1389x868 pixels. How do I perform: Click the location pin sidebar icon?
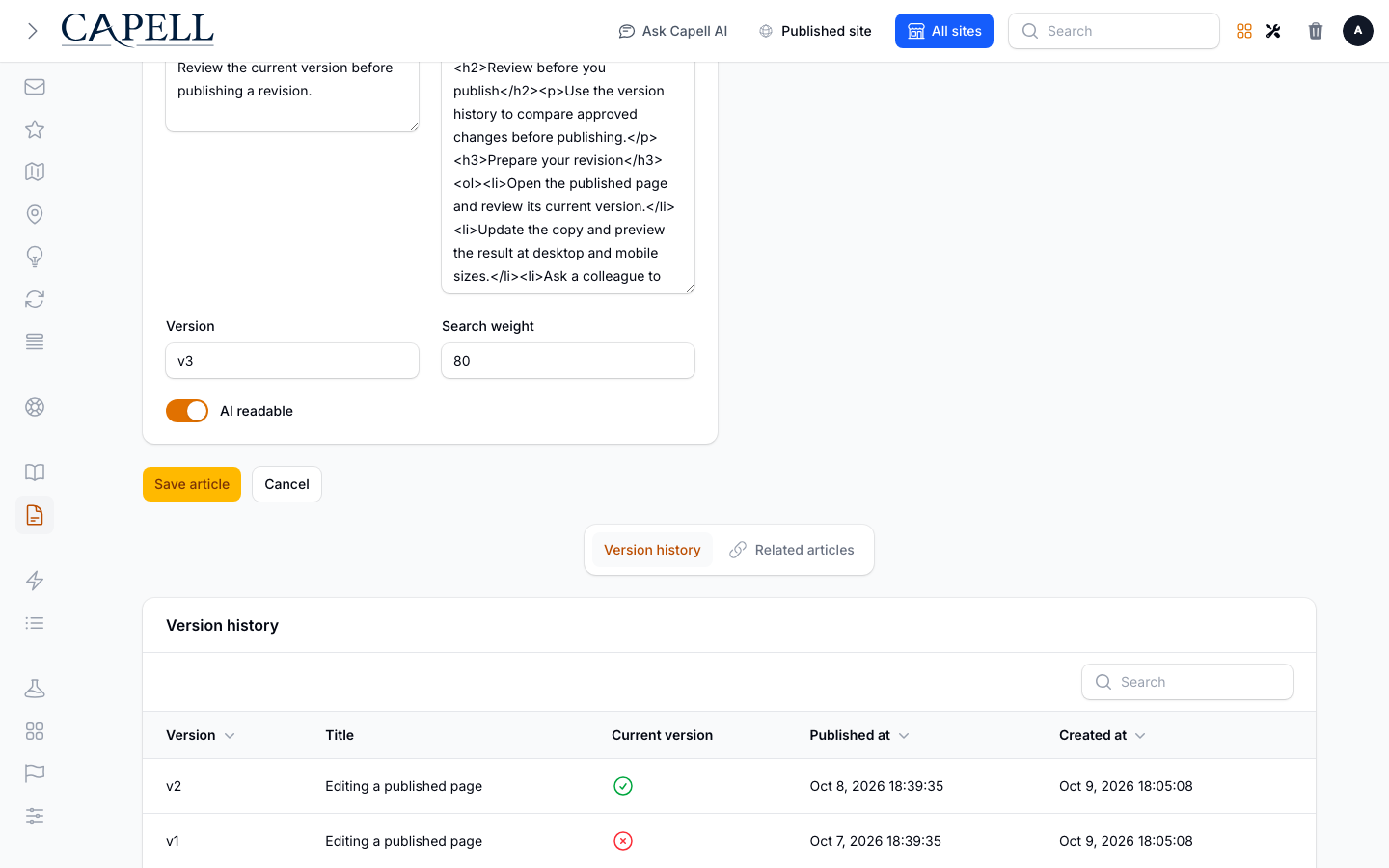pyautogui.click(x=35, y=214)
